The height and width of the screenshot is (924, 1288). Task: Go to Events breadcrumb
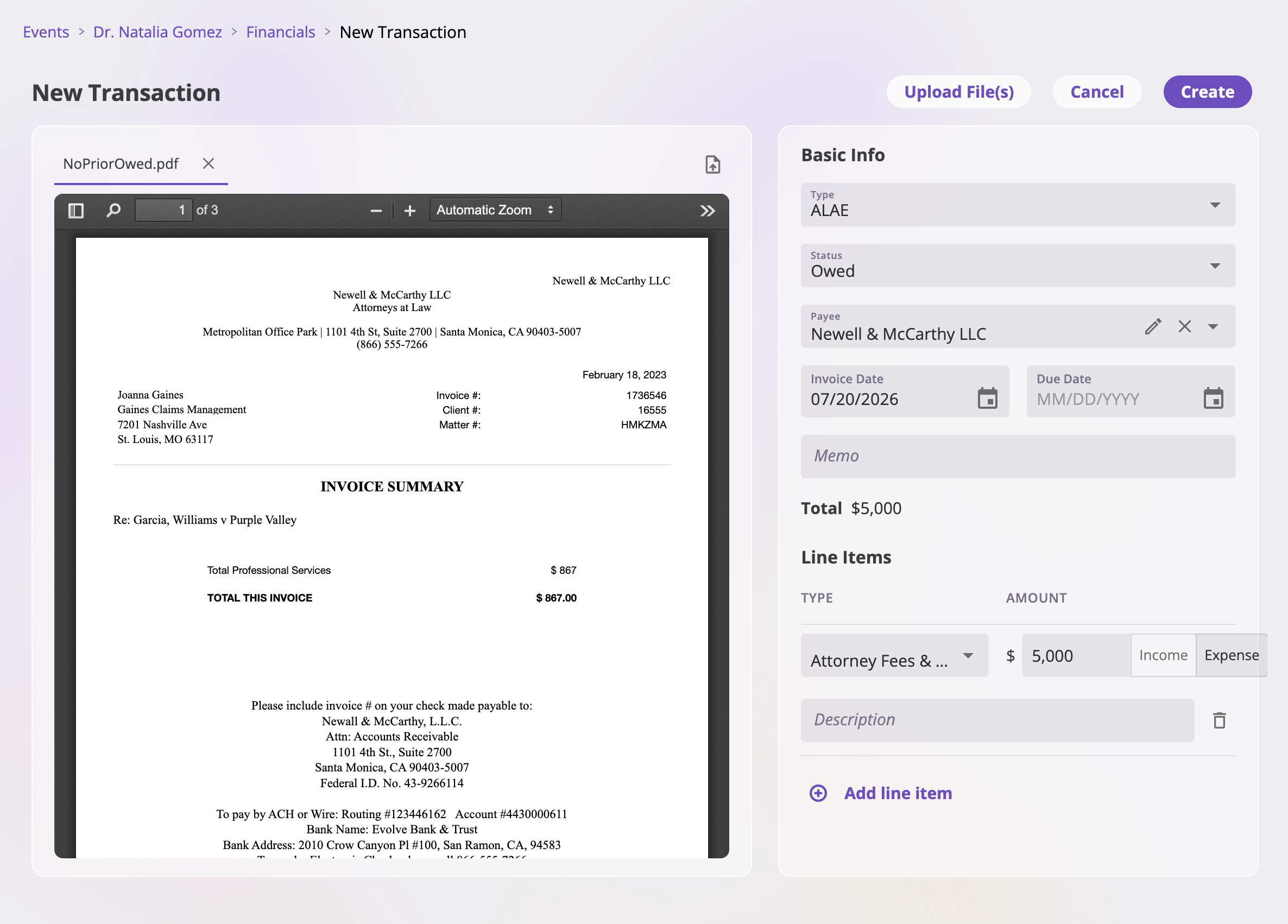tap(46, 32)
